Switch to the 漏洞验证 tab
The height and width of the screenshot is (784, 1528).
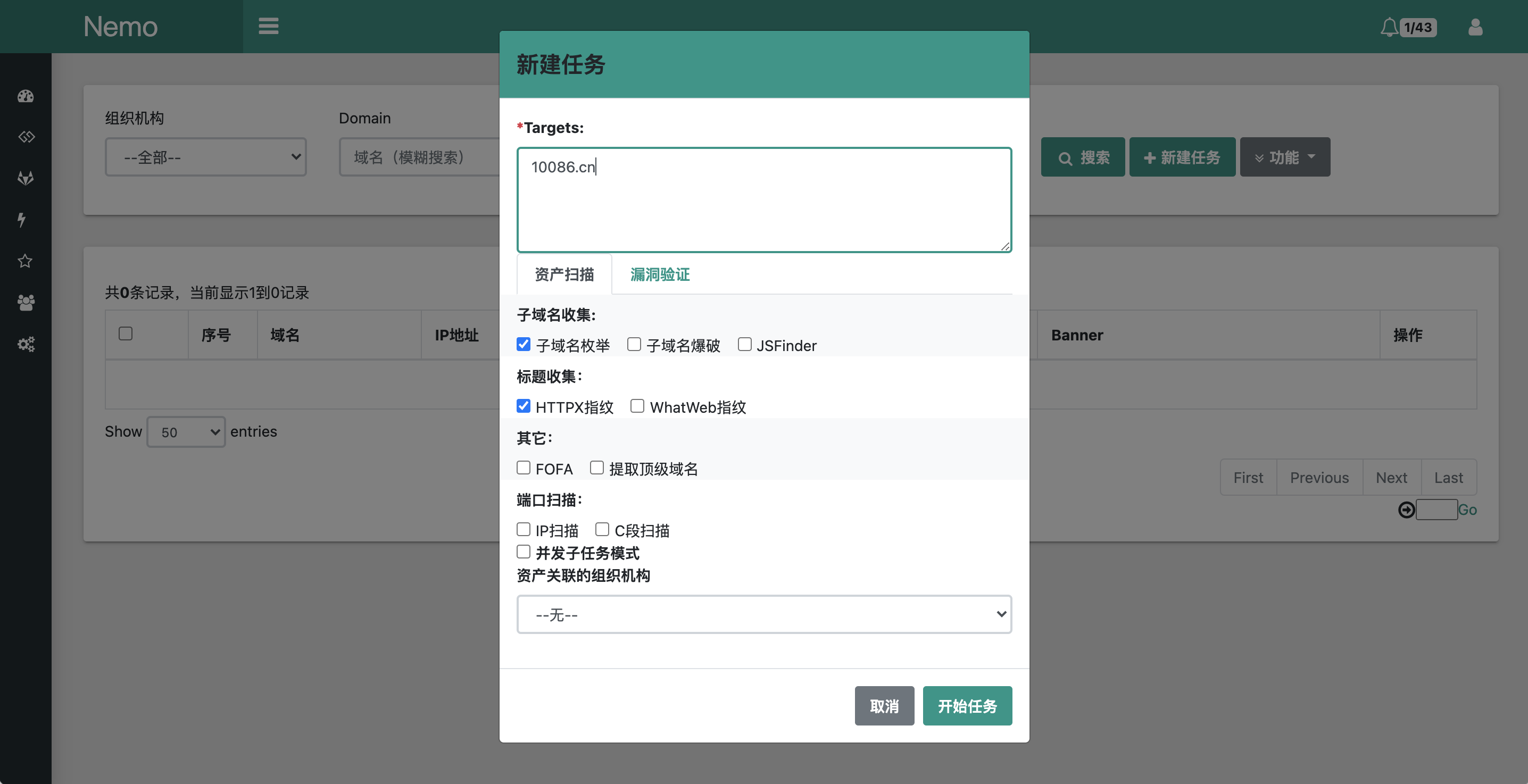[x=660, y=274]
